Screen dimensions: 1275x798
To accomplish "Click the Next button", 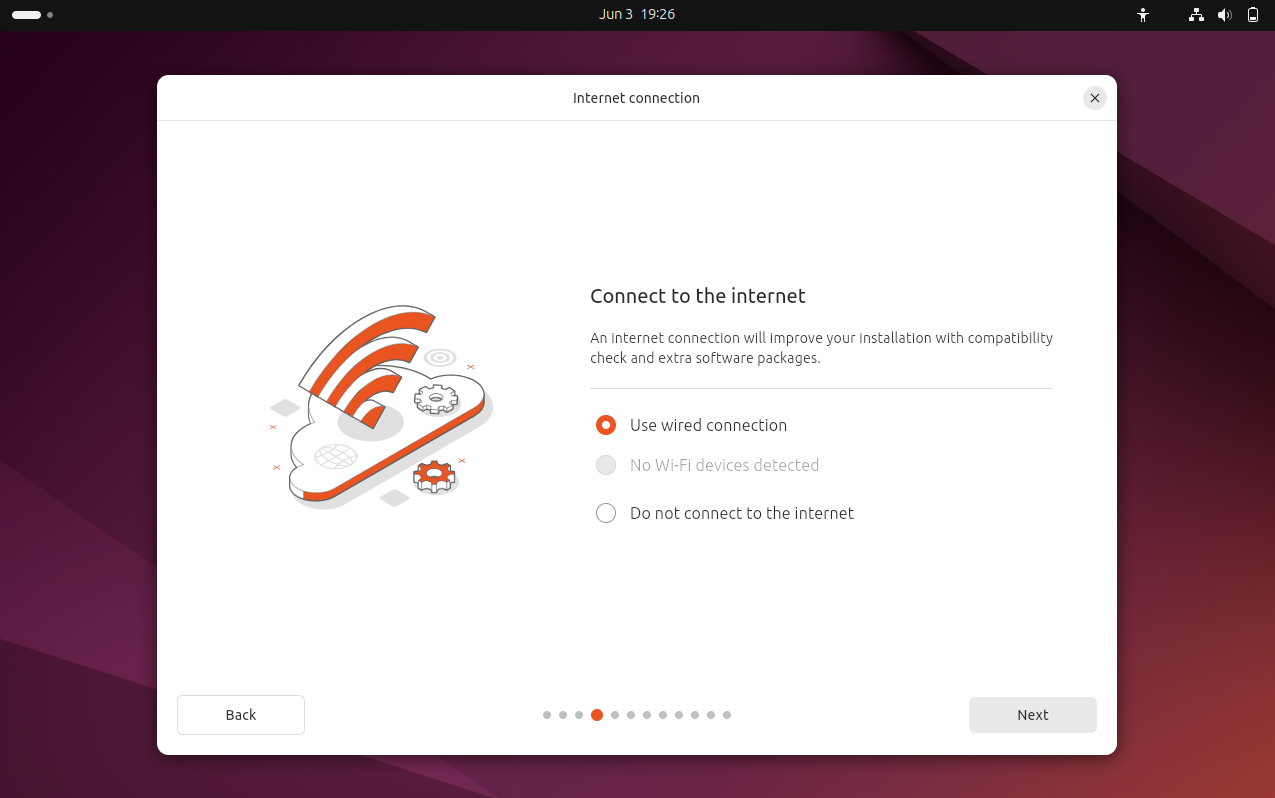I will tap(1033, 715).
